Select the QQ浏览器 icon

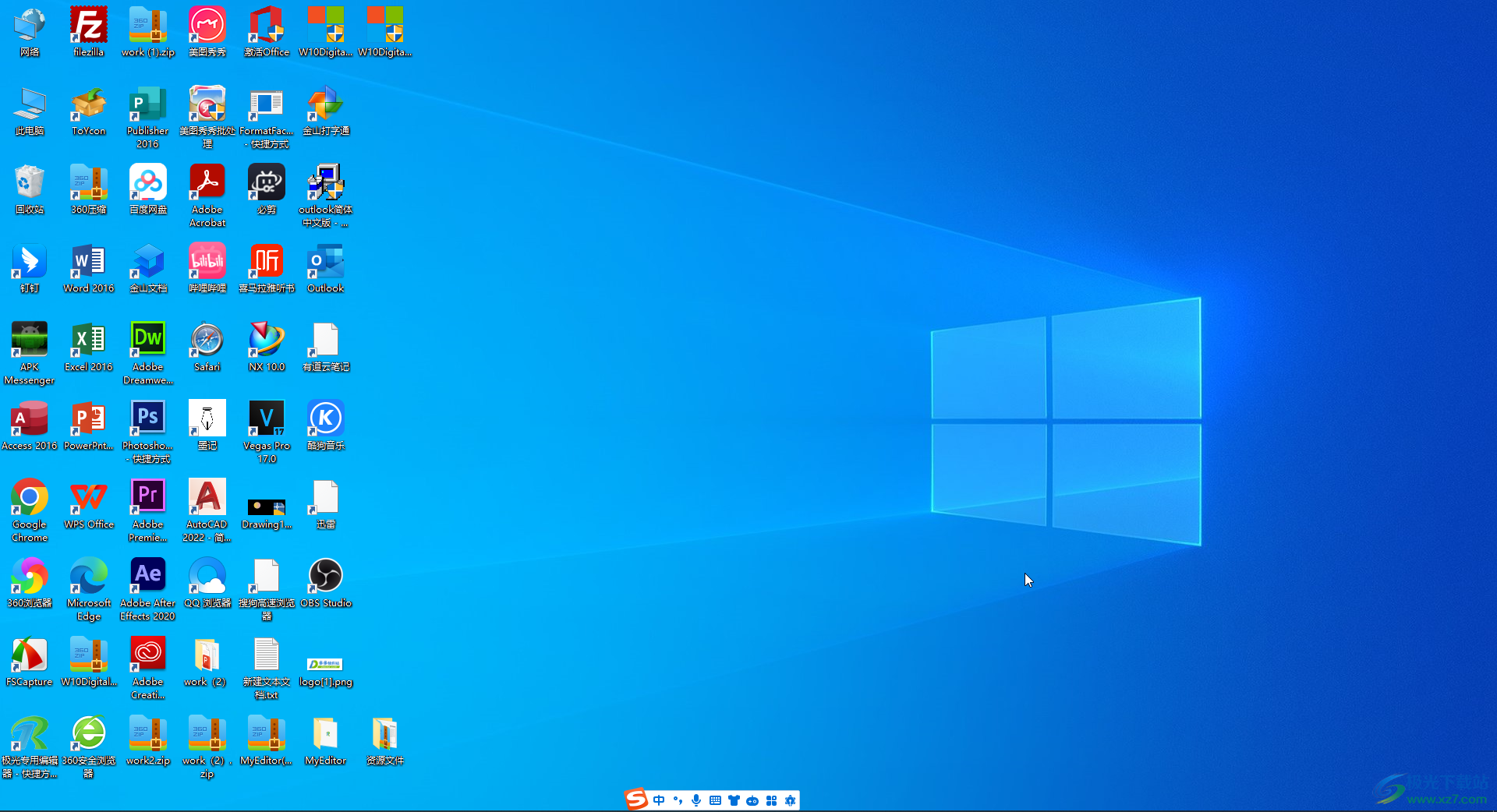tap(207, 577)
